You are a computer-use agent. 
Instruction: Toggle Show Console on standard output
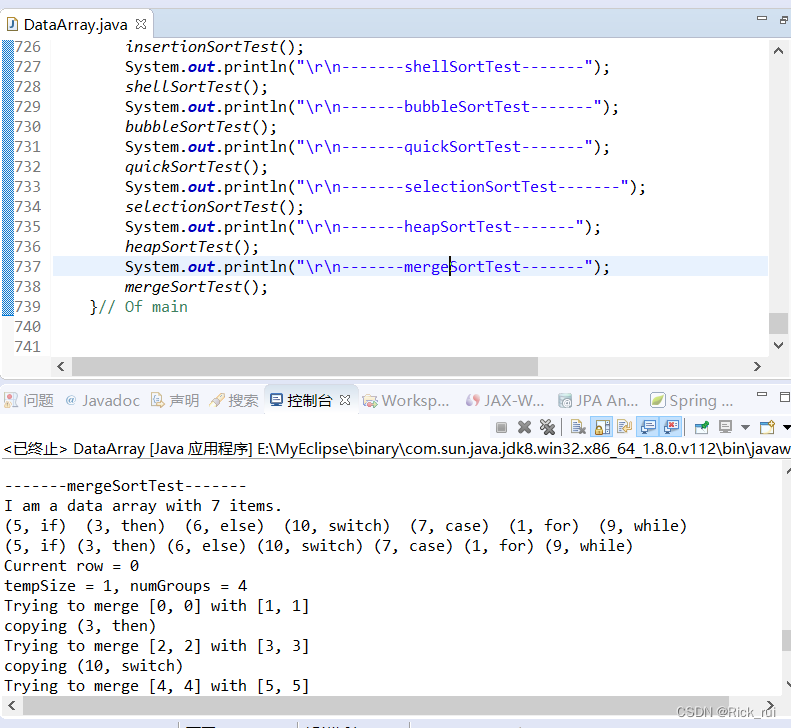pyautogui.click(x=648, y=428)
